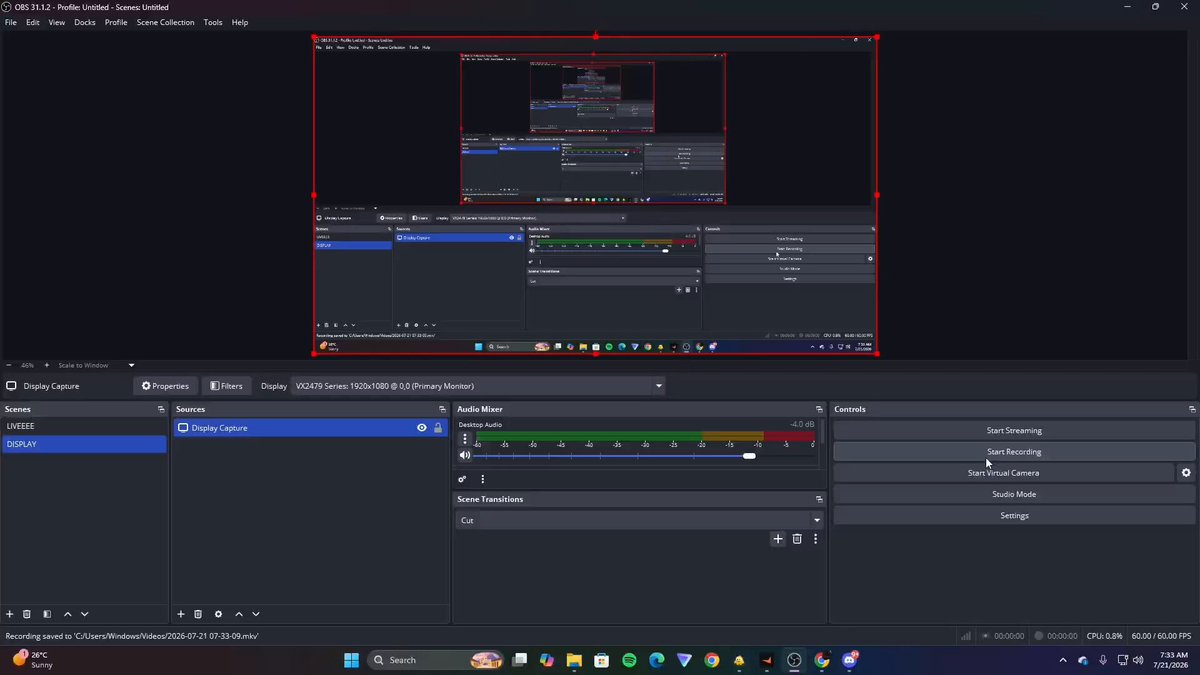Open the source Filters button
Image resolution: width=1200 pixels, height=675 pixels.
tap(226, 386)
